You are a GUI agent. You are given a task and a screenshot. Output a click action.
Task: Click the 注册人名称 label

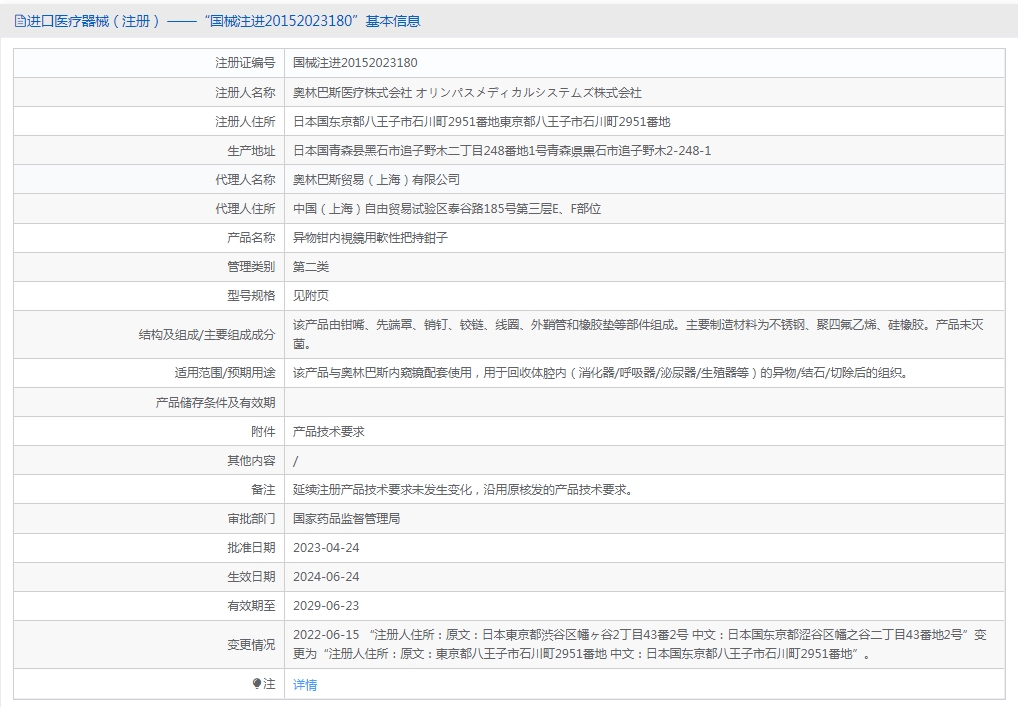point(245,93)
